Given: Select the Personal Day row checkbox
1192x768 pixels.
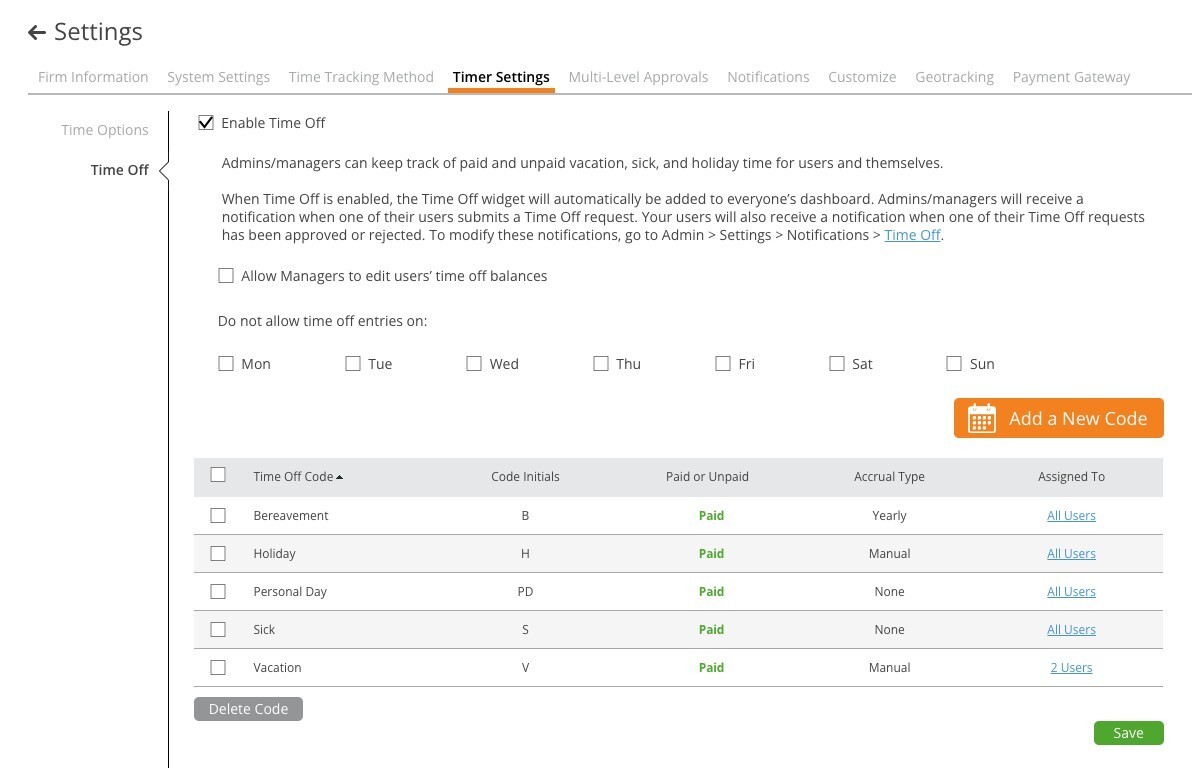Looking at the screenshot, I should pos(218,592).
